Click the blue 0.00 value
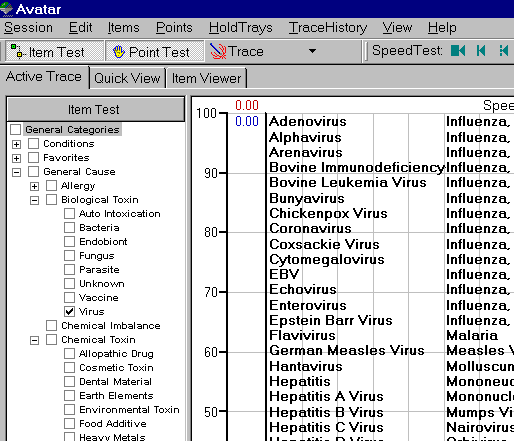This screenshot has height=441, width=514. click(x=247, y=121)
